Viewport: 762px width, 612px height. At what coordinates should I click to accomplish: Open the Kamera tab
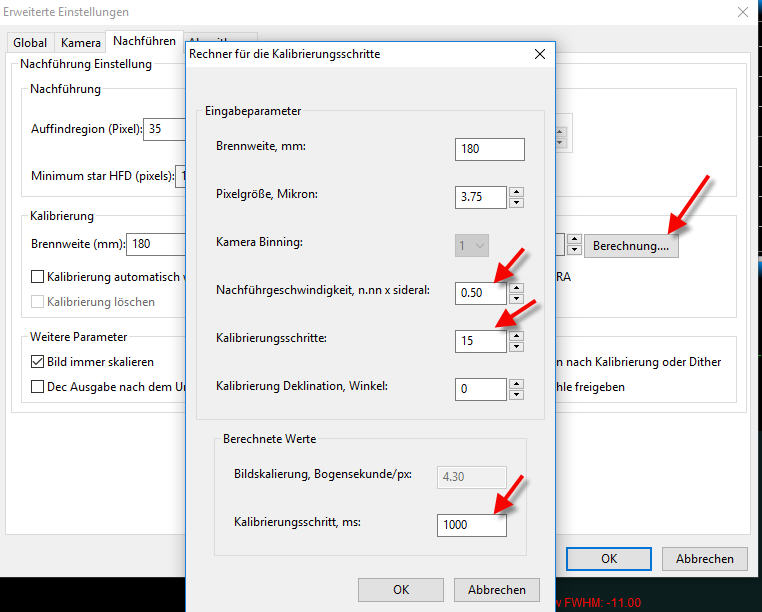[80, 43]
